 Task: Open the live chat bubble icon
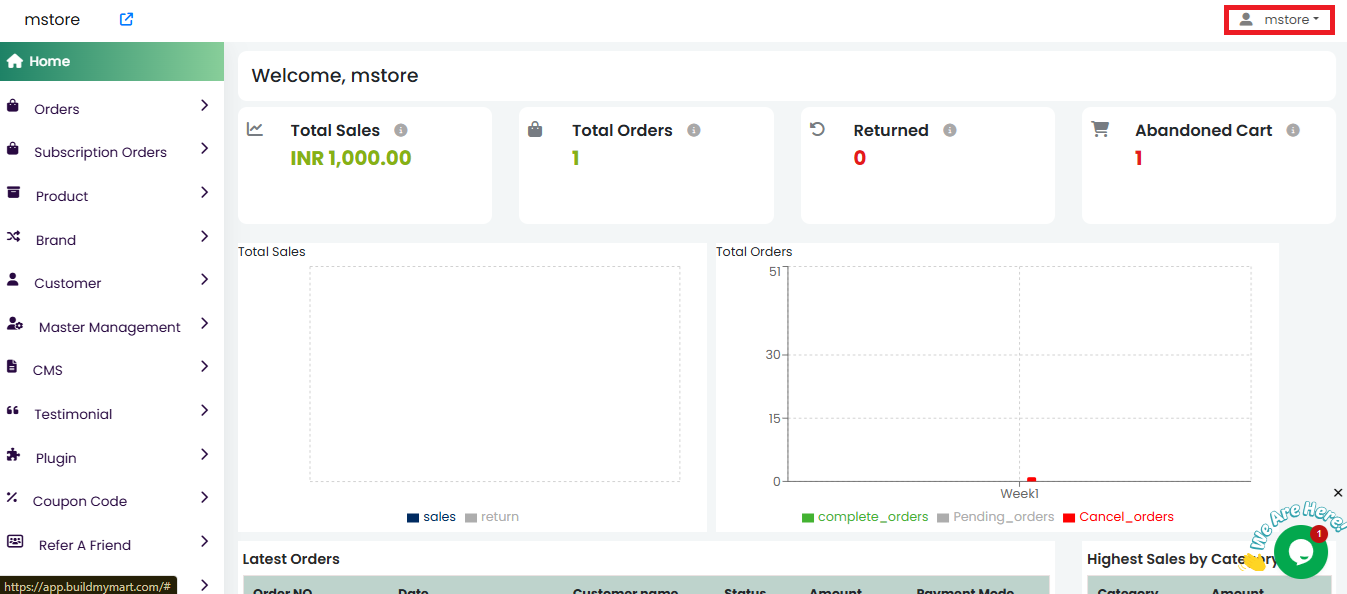1300,551
